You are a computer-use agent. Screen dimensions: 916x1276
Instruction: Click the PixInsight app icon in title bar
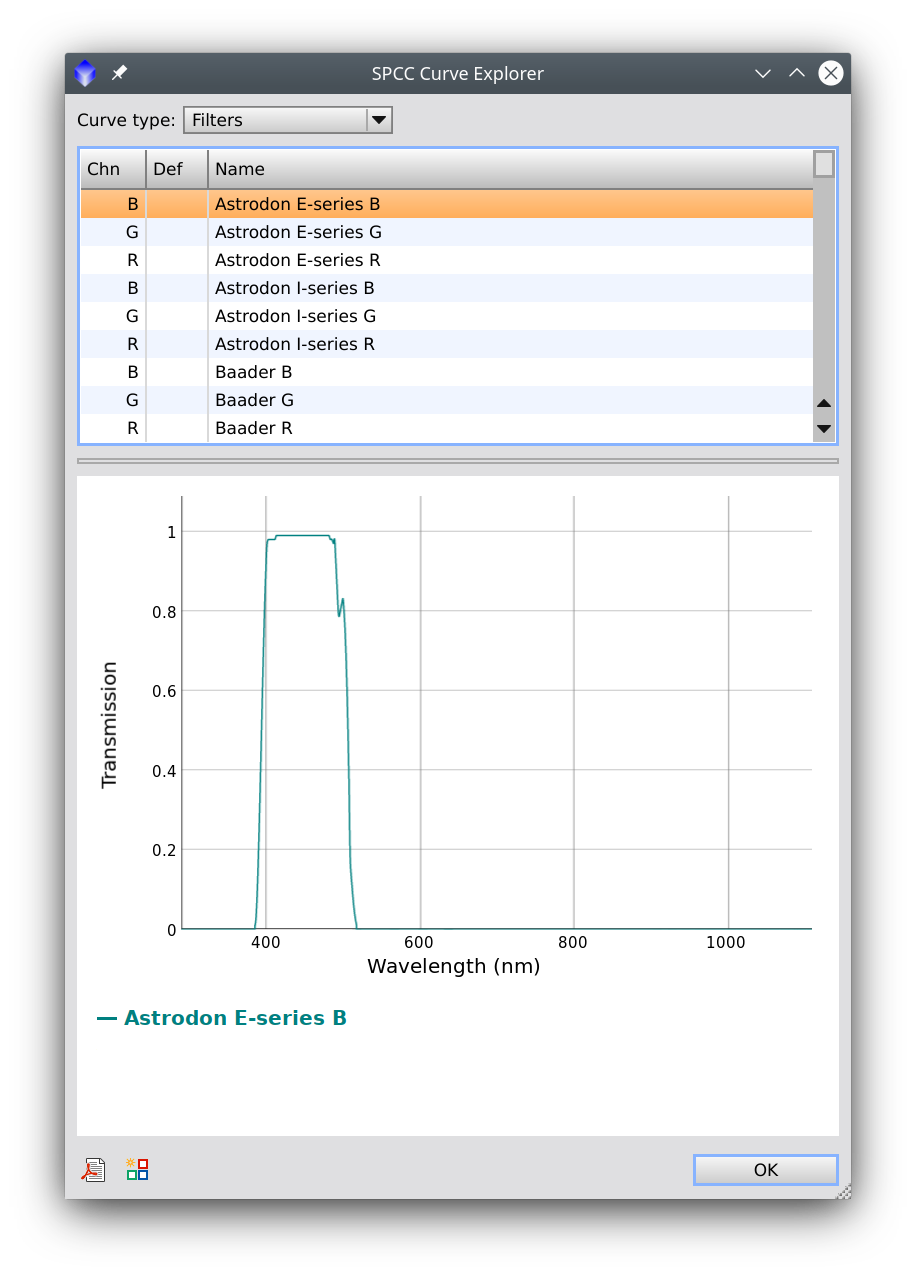pyautogui.click(x=85, y=73)
